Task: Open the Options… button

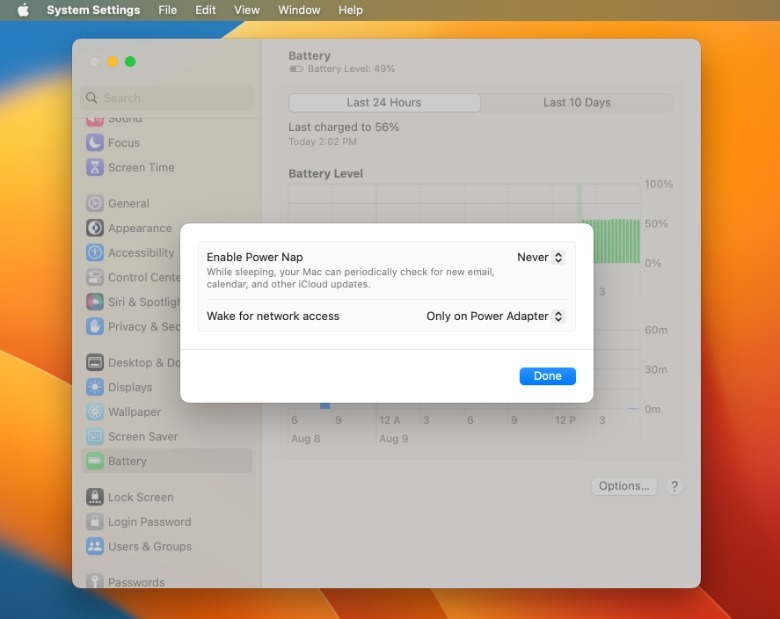Action: pyautogui.click(x=624, y=486)
